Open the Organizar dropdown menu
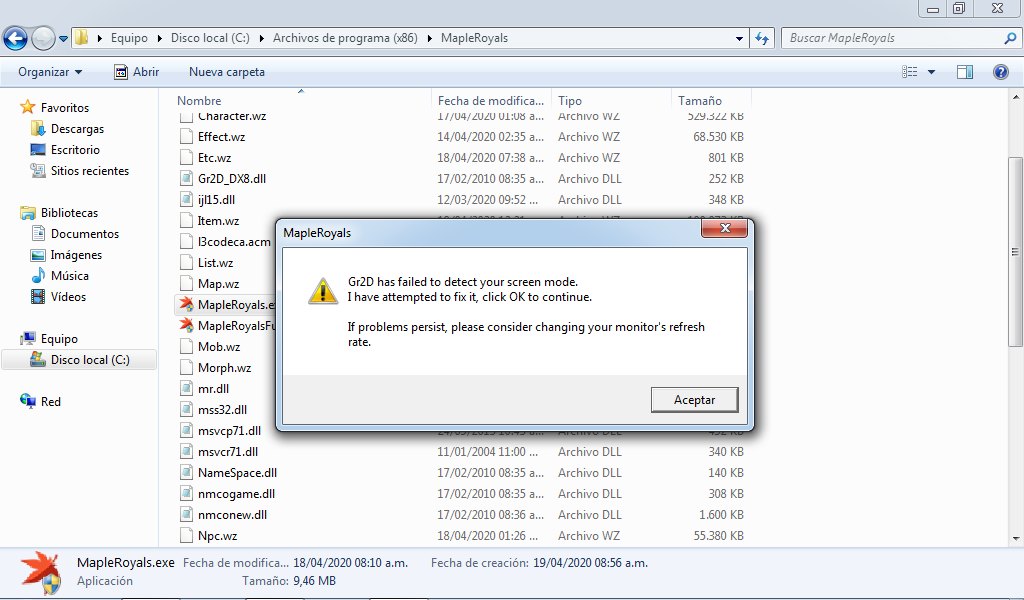1024x600 pixels. [50, 72]
